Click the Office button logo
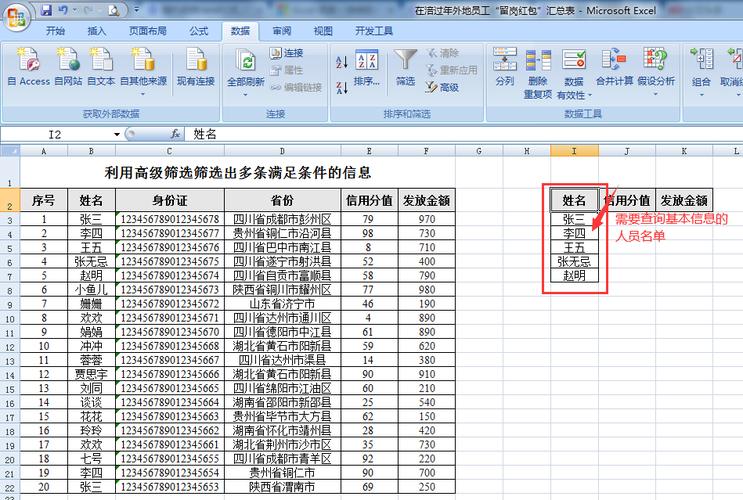743x500 pixels. tap(17, 17)
